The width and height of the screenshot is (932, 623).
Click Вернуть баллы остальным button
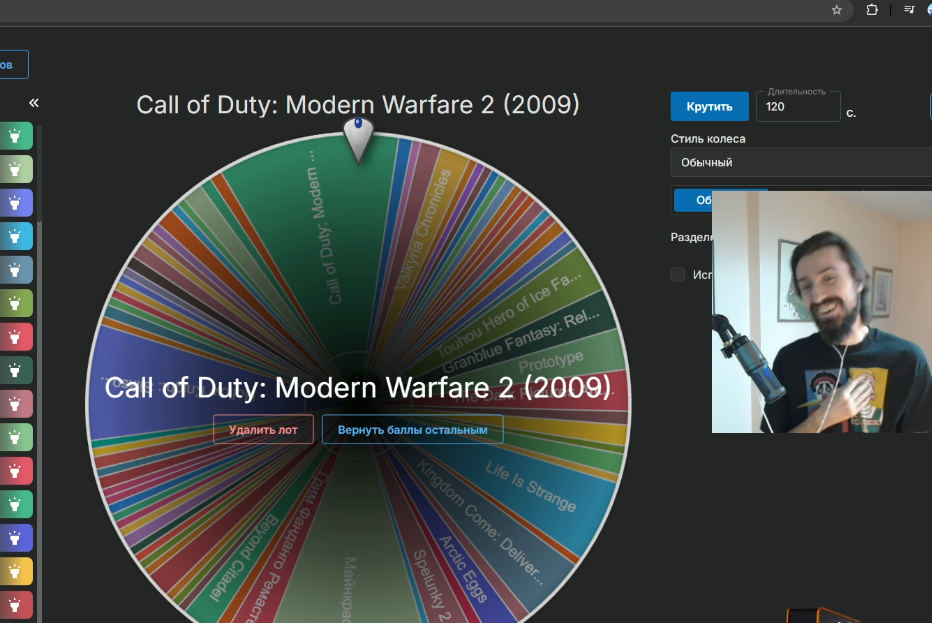pos(413,429)
